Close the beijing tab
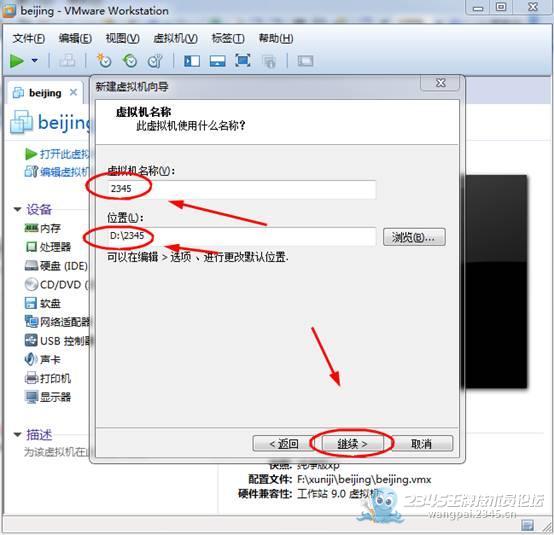This screenshot has width=554, height=535. pyautogui.click(x=73, y=93)
